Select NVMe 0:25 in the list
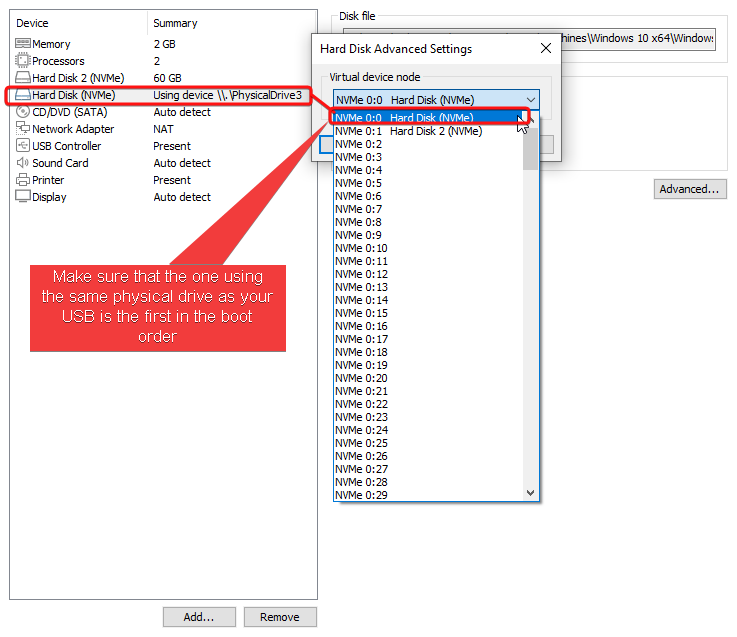 [428, 443]
